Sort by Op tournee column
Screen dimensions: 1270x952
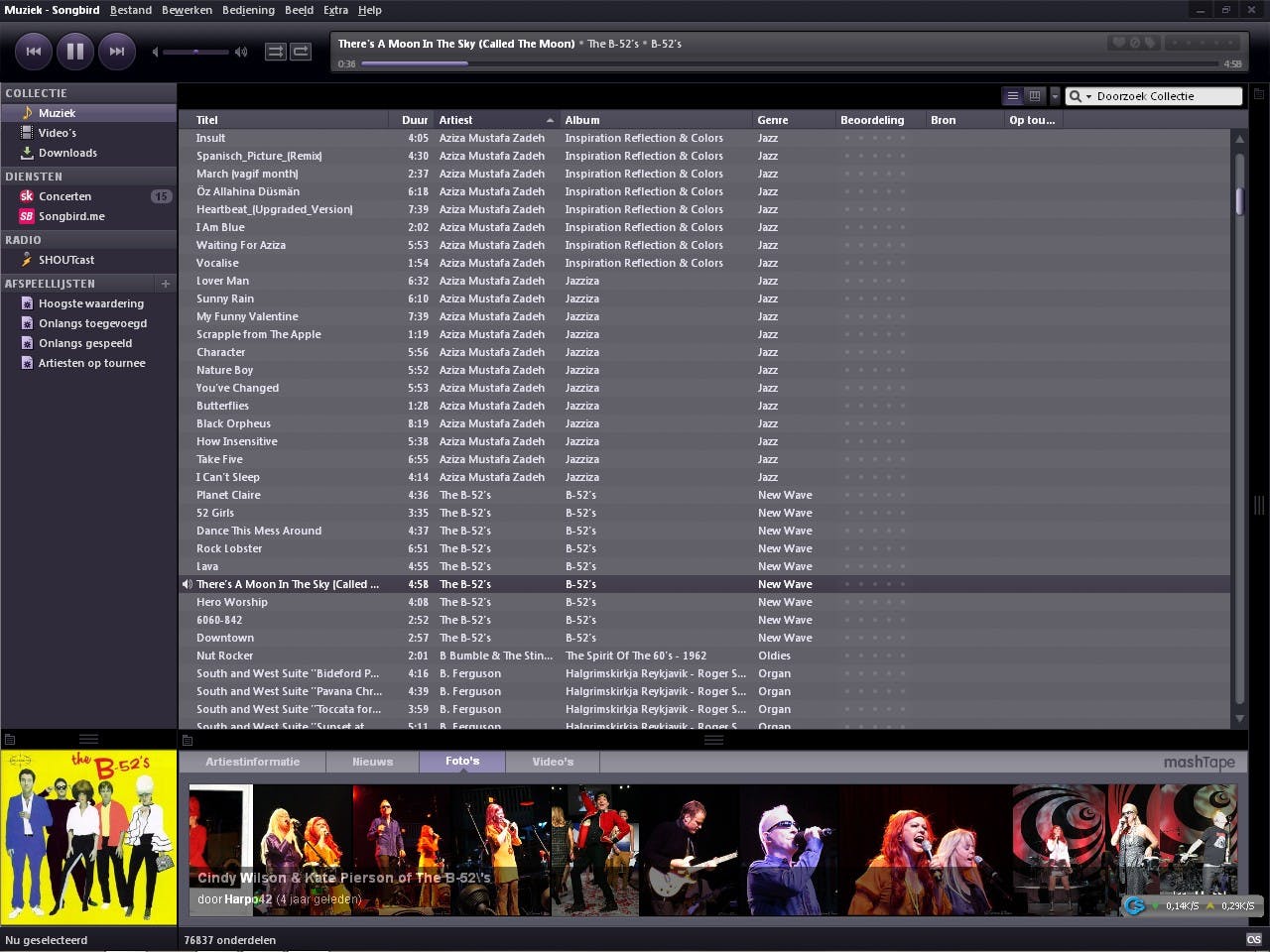(1033, 120)
